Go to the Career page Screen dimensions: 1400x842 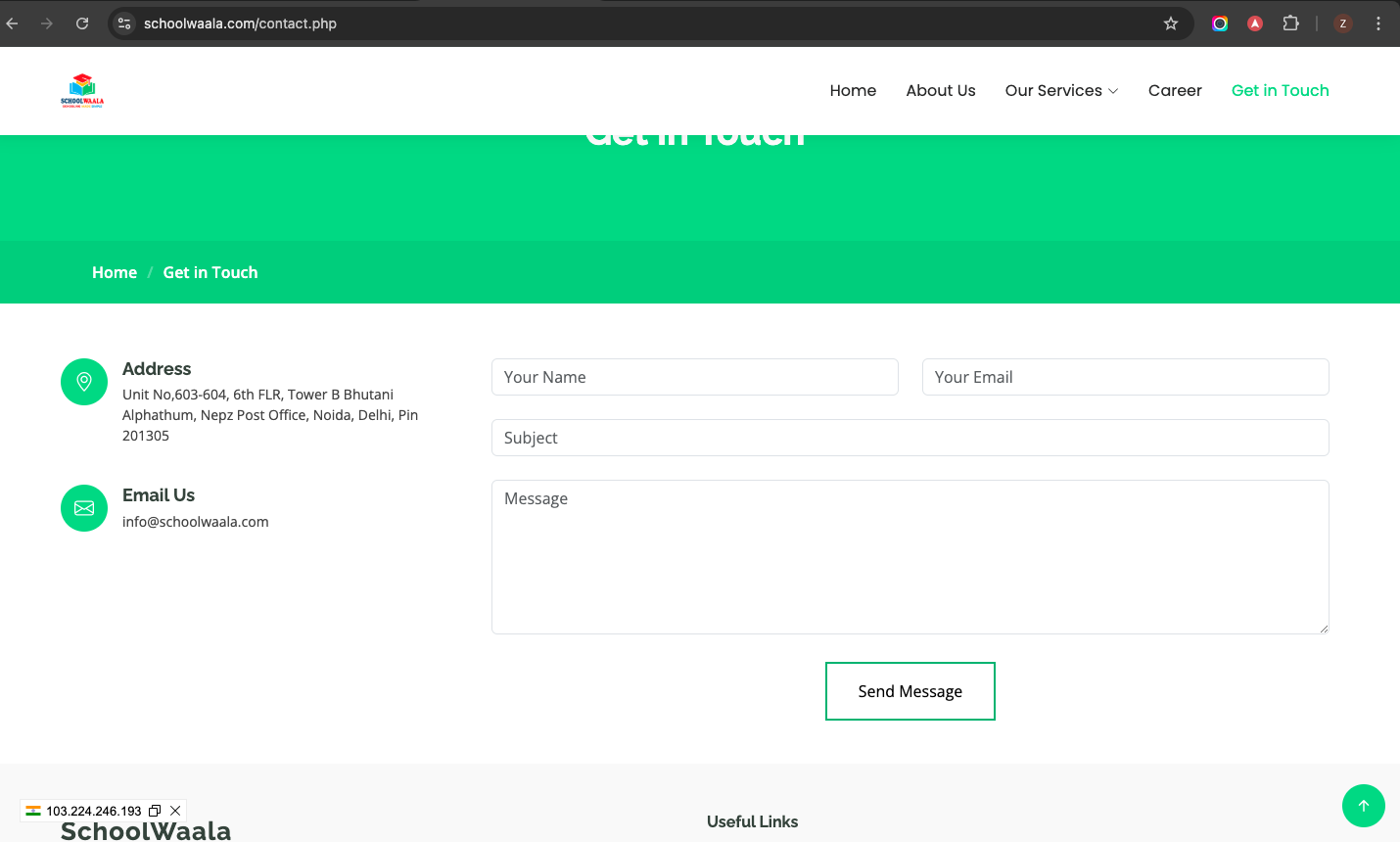(x=1174, y=90)
